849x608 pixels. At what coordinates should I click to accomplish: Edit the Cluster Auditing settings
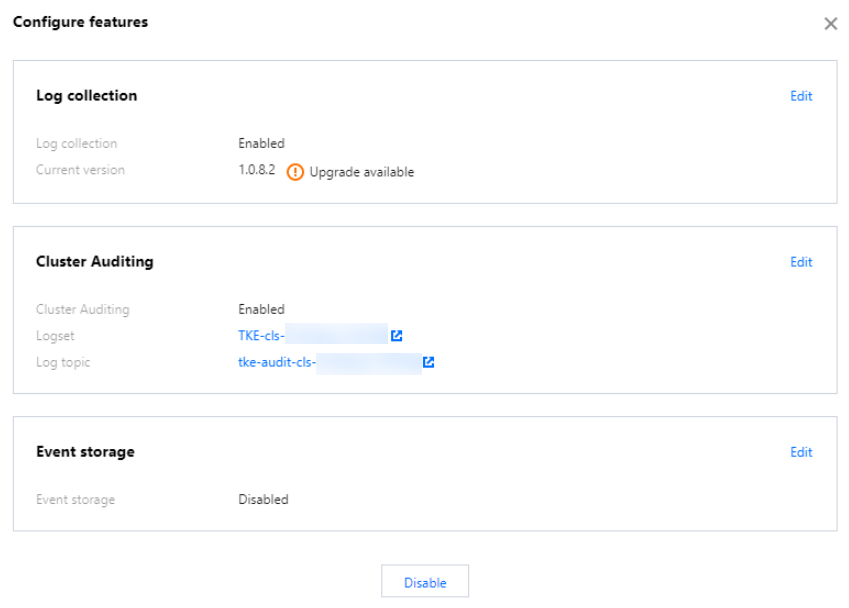[x=801, y=262]
